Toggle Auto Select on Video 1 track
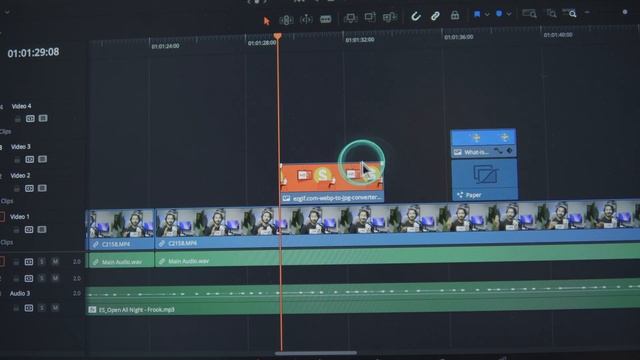Viewport: 640px width, 360px height. (x=29, y=229)
